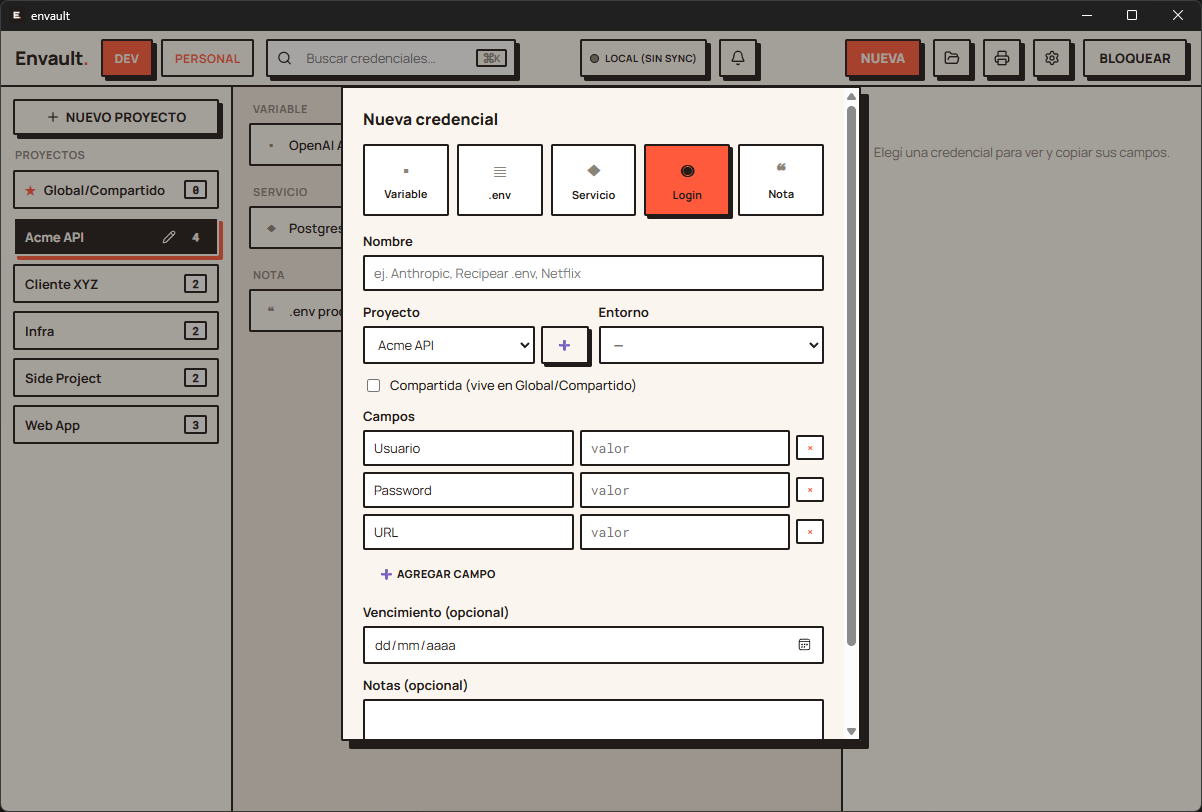Viewport: 1202px width, 812px height.
Task: Open Infra project
Action: pos(116,331)
